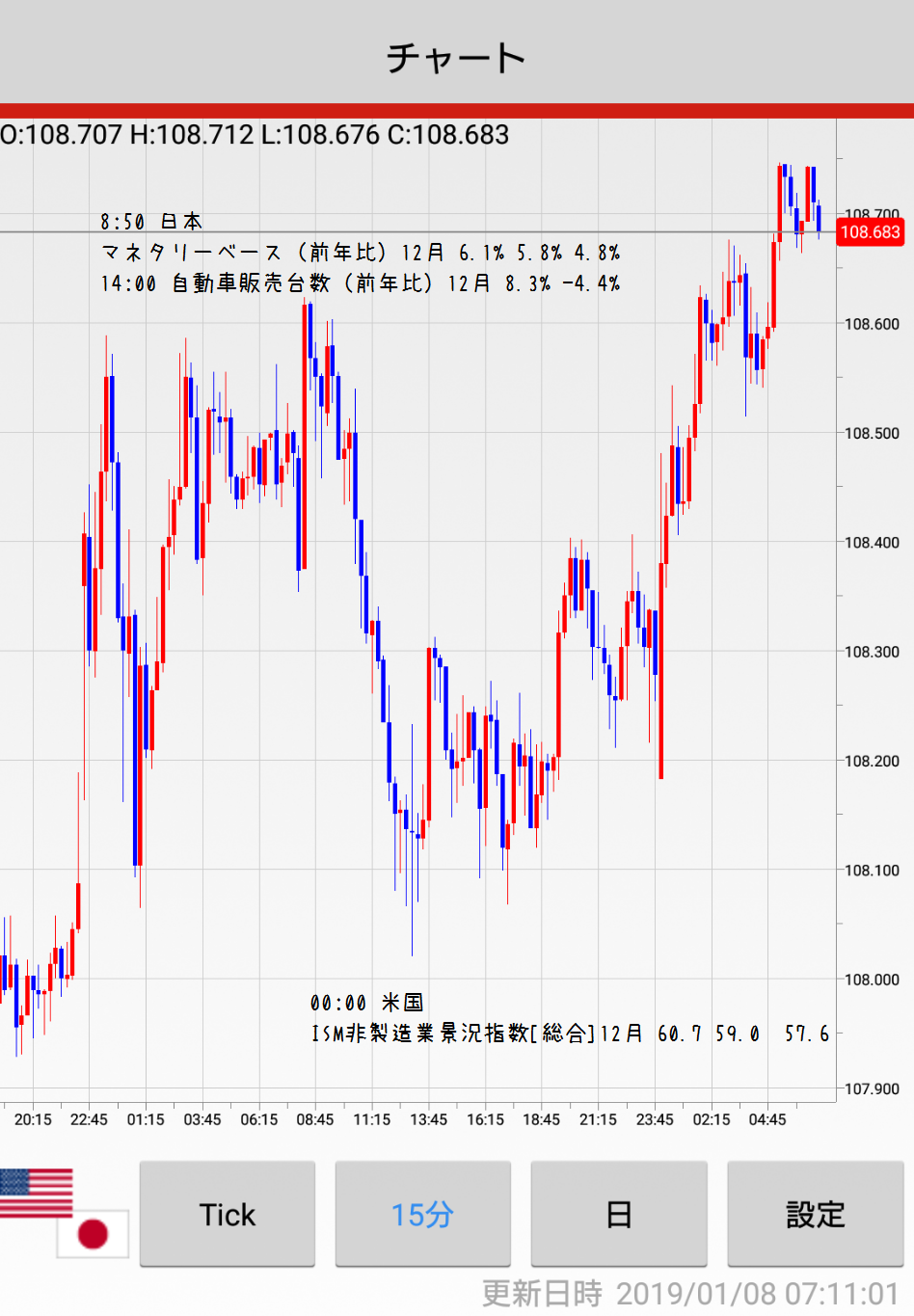
Task: Select the 14:00 自動車販売台数 event annotation
Action: click(360, 283)
